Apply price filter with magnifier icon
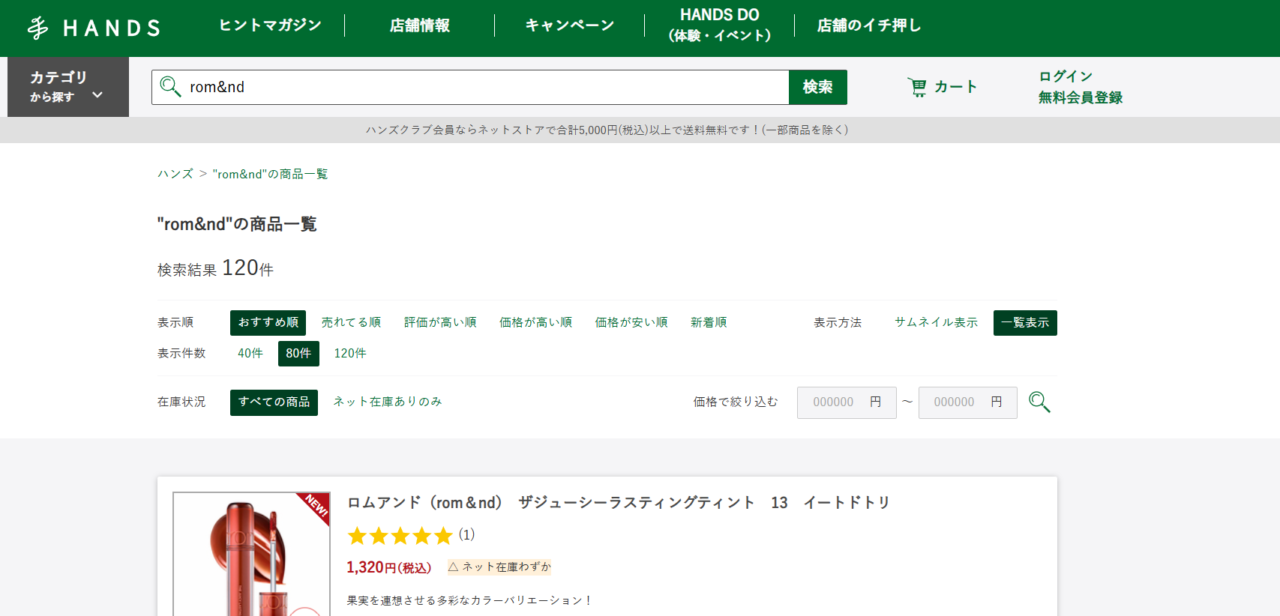Screen dimensions: 1280x616 (1040, 402)
